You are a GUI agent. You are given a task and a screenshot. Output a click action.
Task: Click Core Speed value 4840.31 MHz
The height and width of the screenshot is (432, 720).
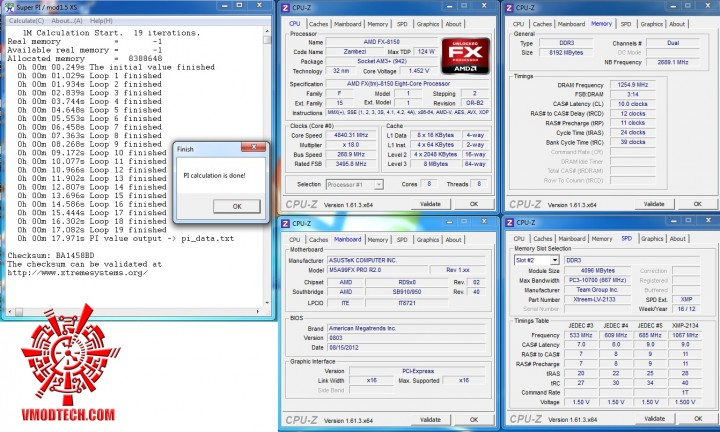coord(352,135)
